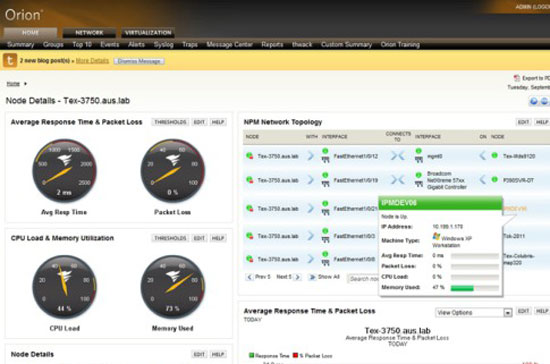Click the Windows XP machine type icon

[436, 236]
